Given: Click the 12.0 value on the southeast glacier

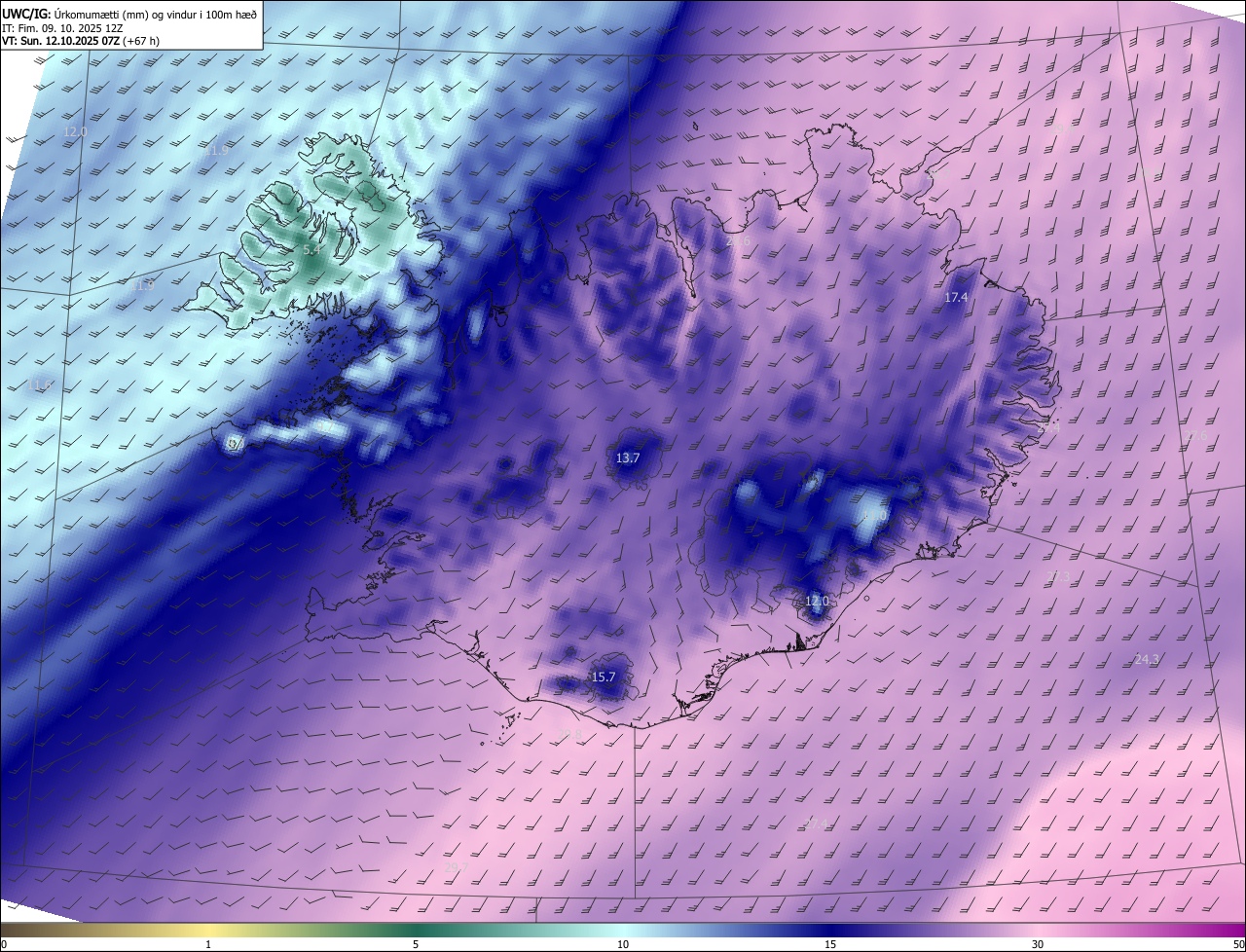Looking at the screenshot, I should 817,602.
